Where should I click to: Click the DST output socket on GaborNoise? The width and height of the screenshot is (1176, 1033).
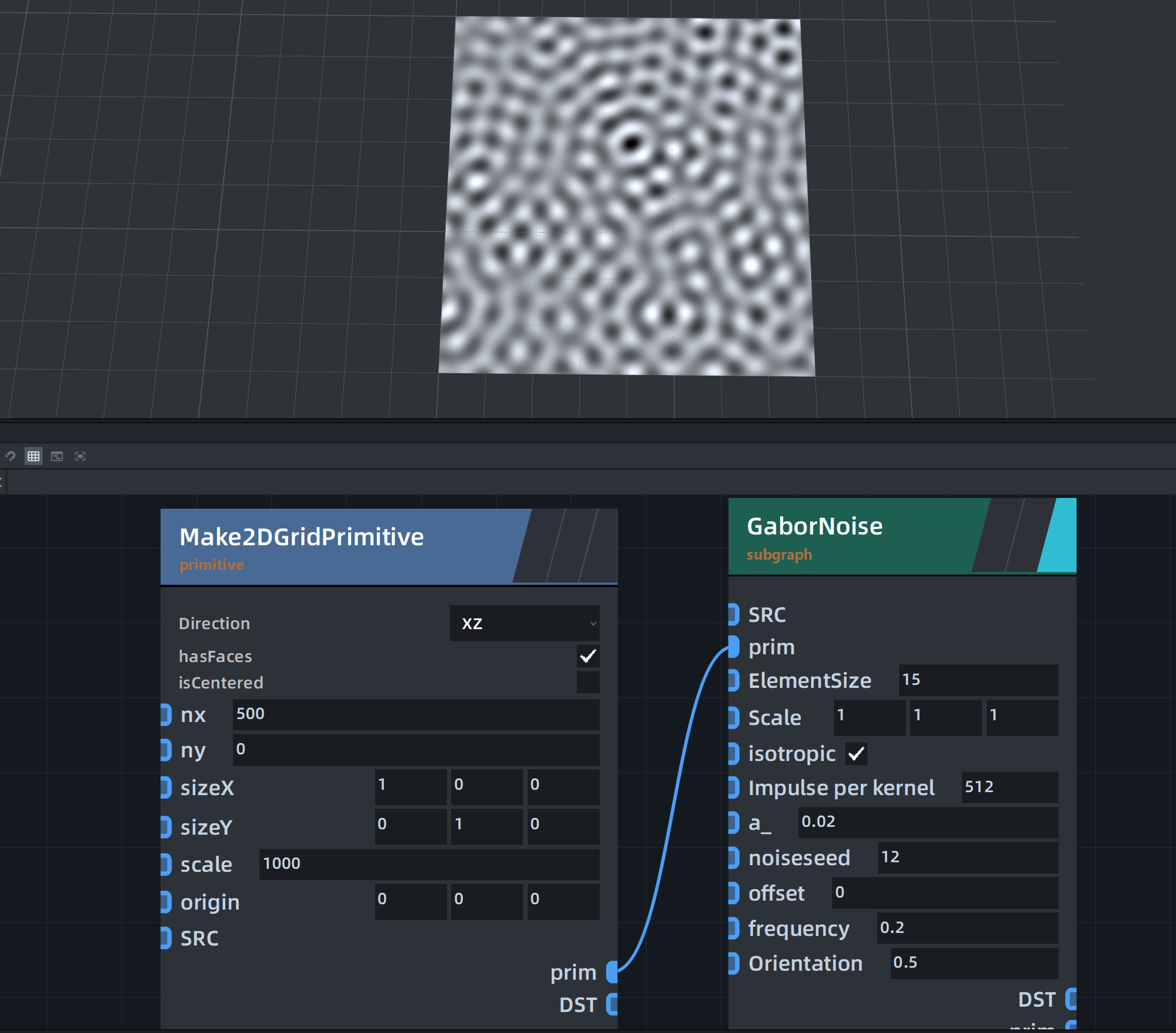pos(1071,999)
